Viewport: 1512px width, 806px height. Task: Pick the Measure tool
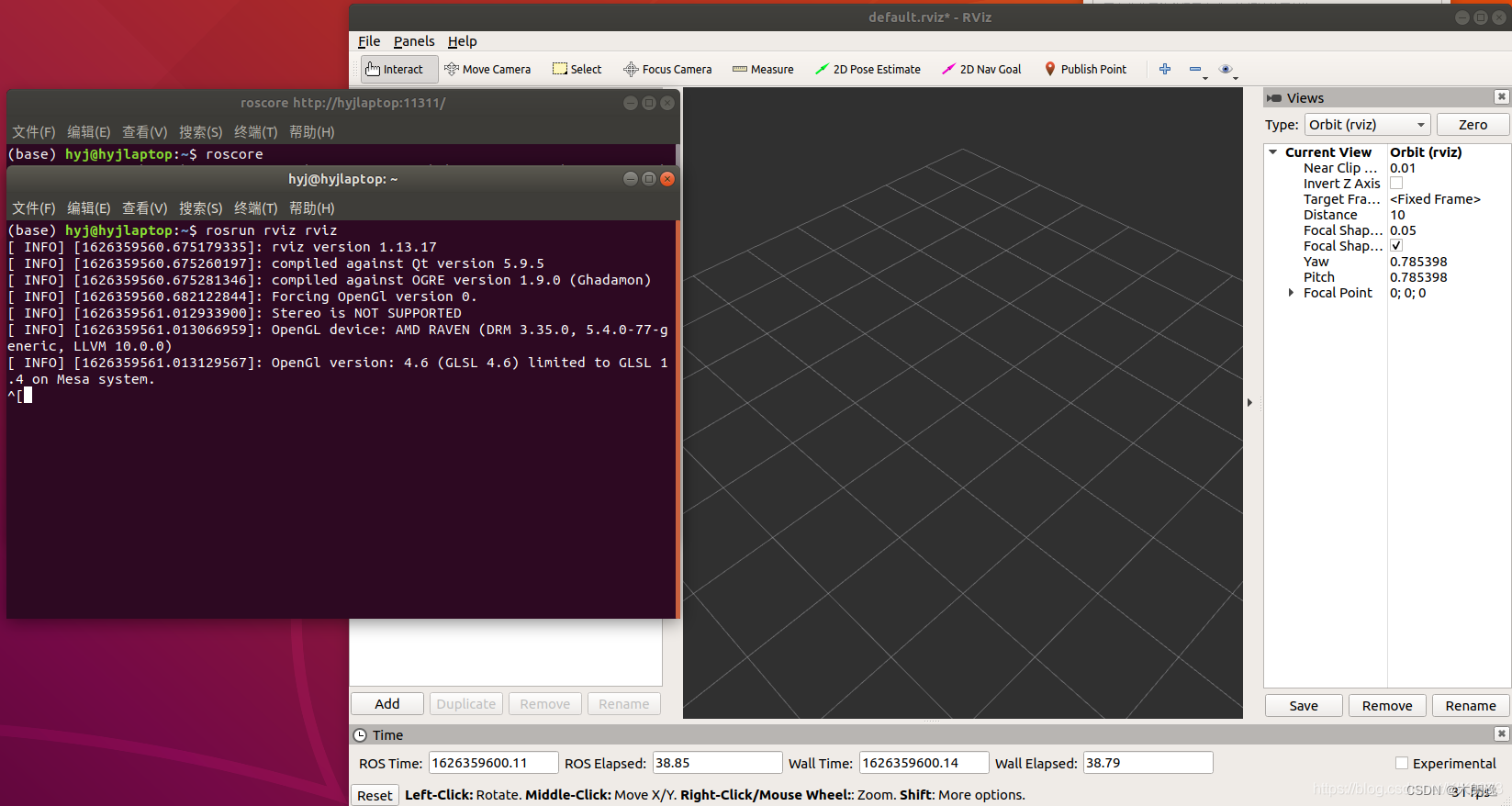pos(763,70)
